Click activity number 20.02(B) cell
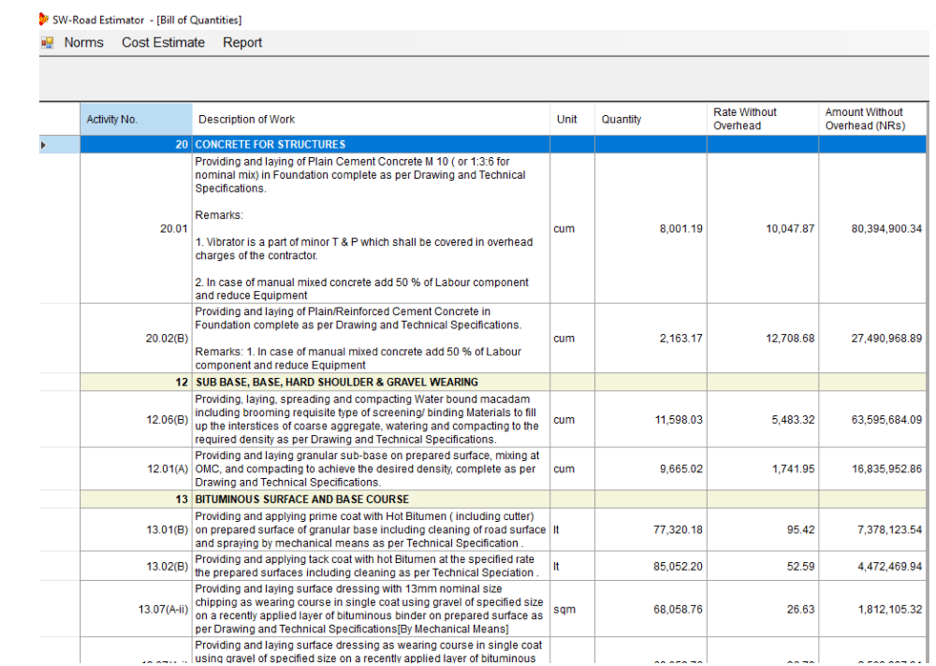Image resolution: width=936 pixels, height=666 pixels. pos(166,338)
